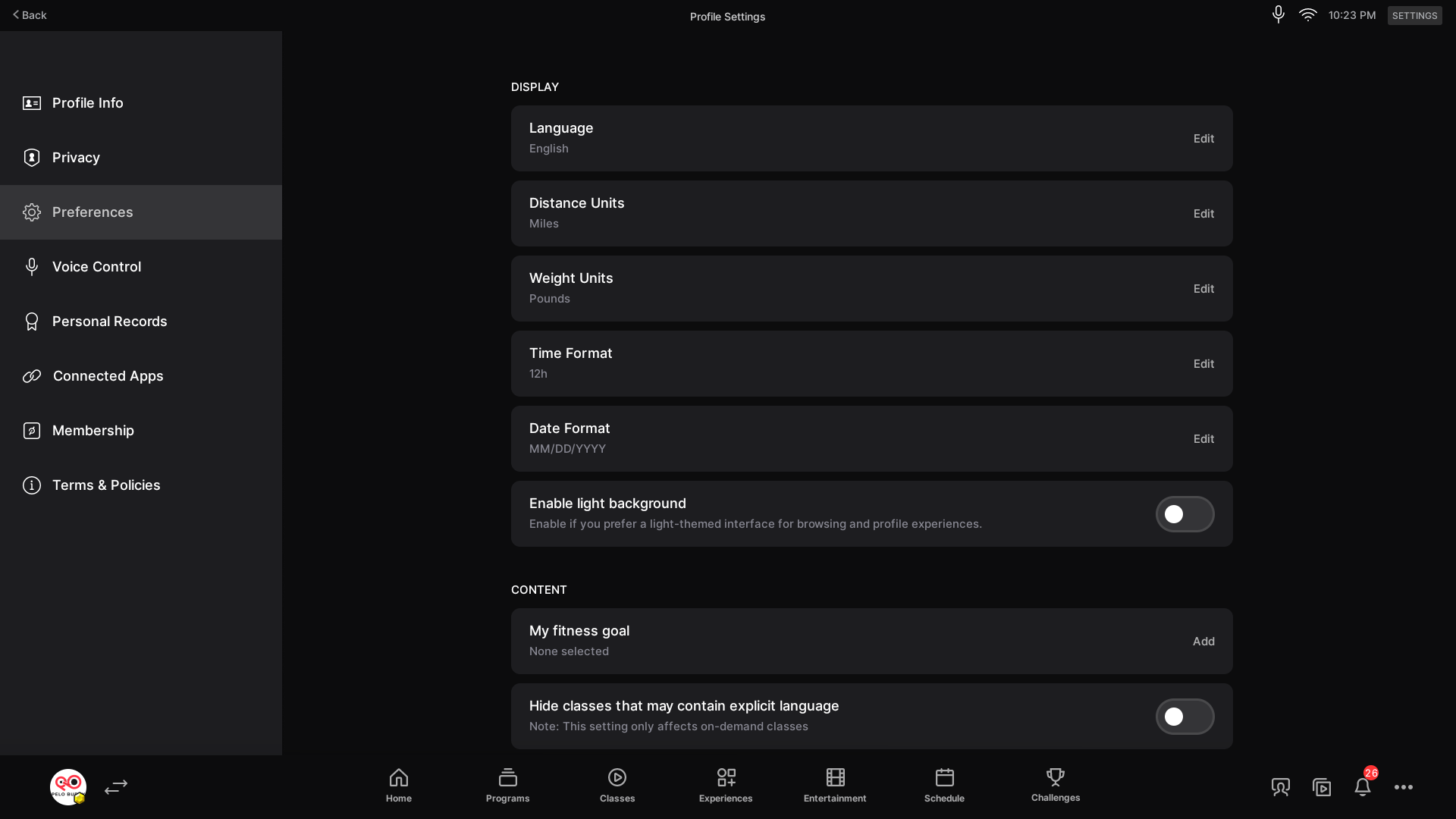Open the Challenges trophy icon
Screen dimensions: 1456x819
click(x=1055, y=777)
